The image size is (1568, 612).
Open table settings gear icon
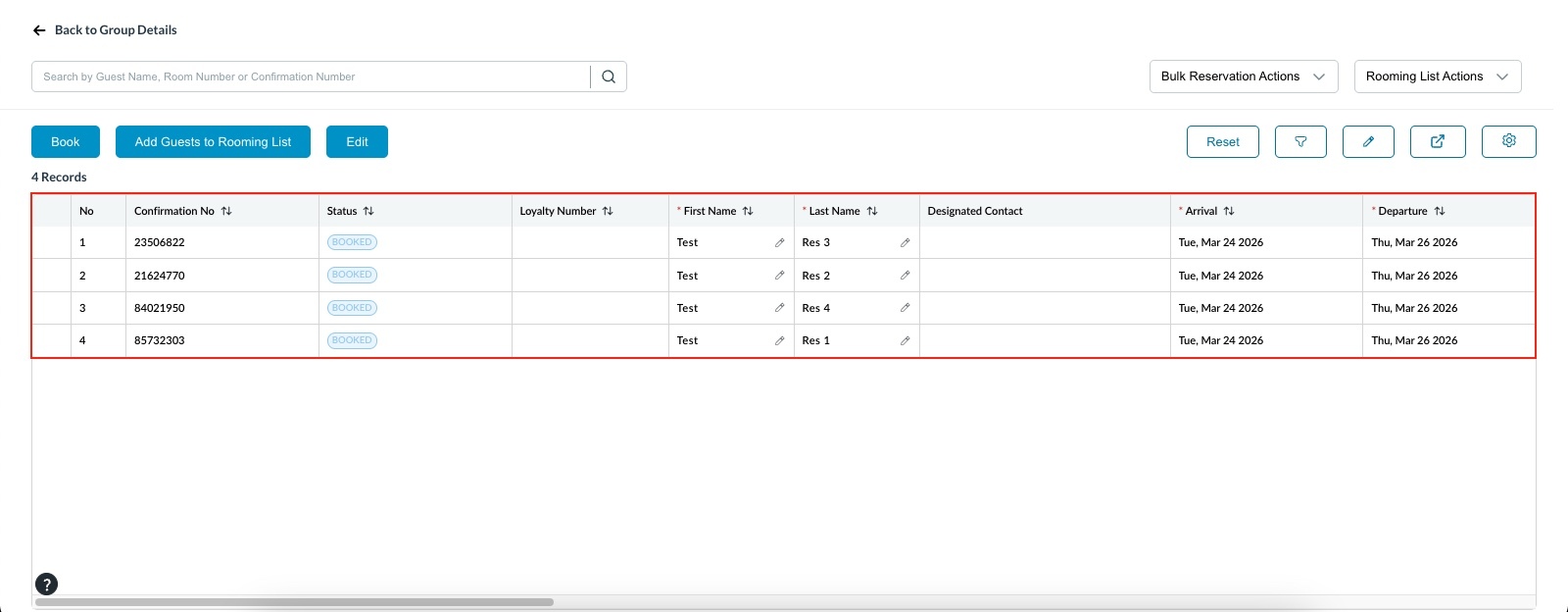tap(1508, 141)
